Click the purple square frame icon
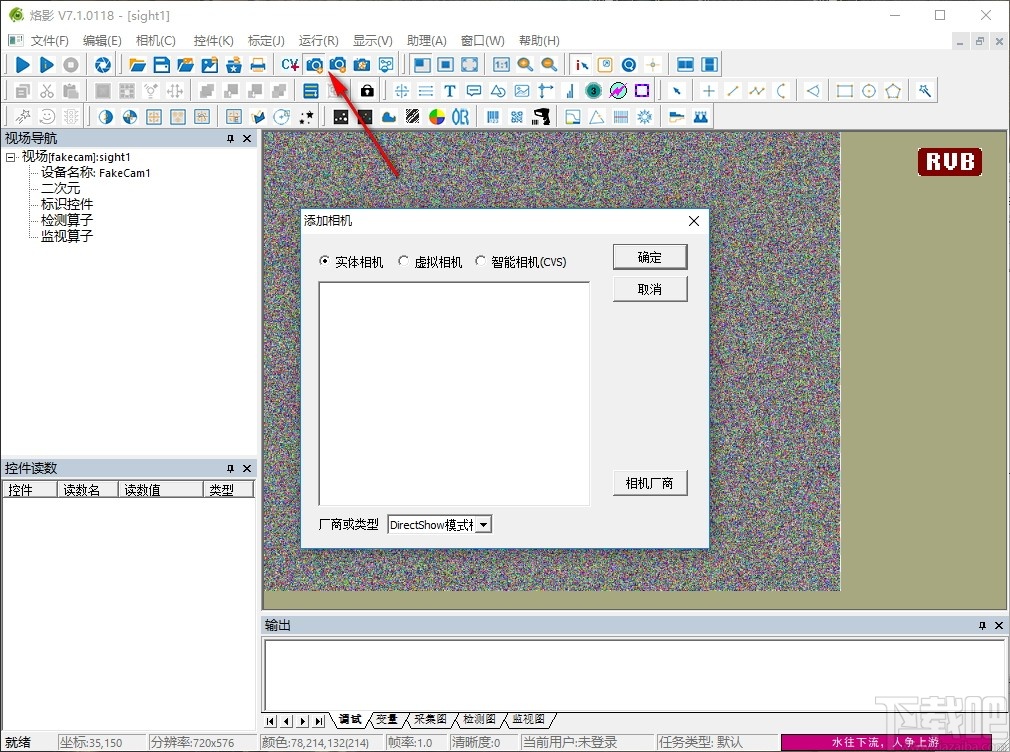 pyautogui.click(x=642, y=91)
